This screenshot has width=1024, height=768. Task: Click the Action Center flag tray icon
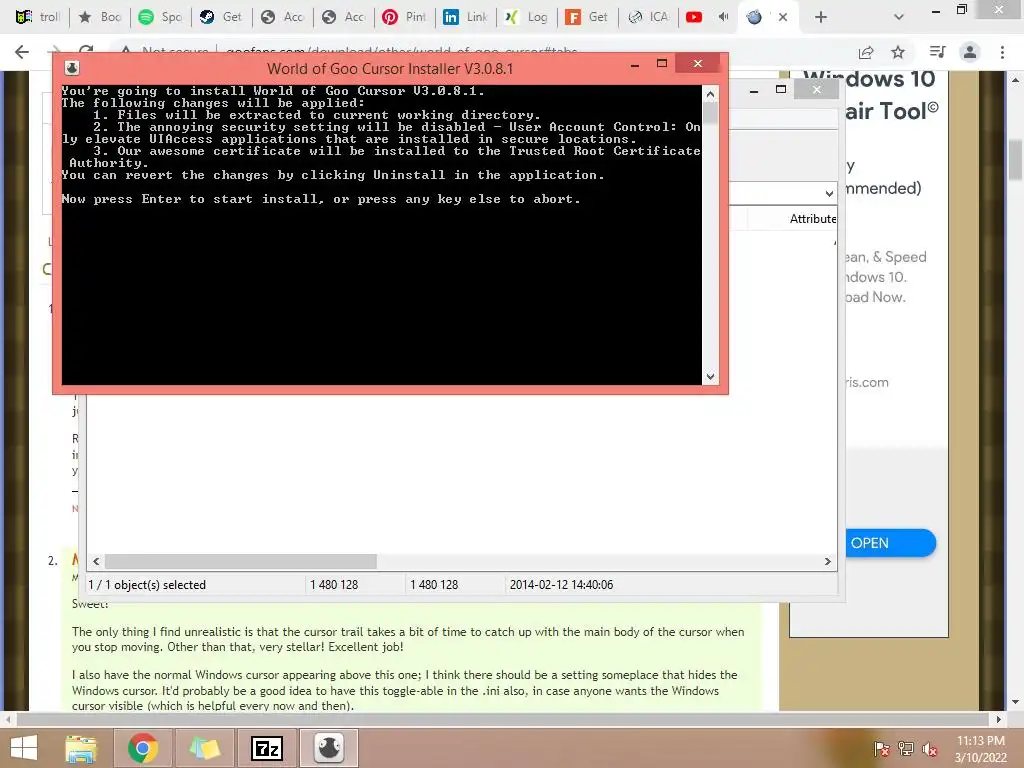(x=881, y=749)
